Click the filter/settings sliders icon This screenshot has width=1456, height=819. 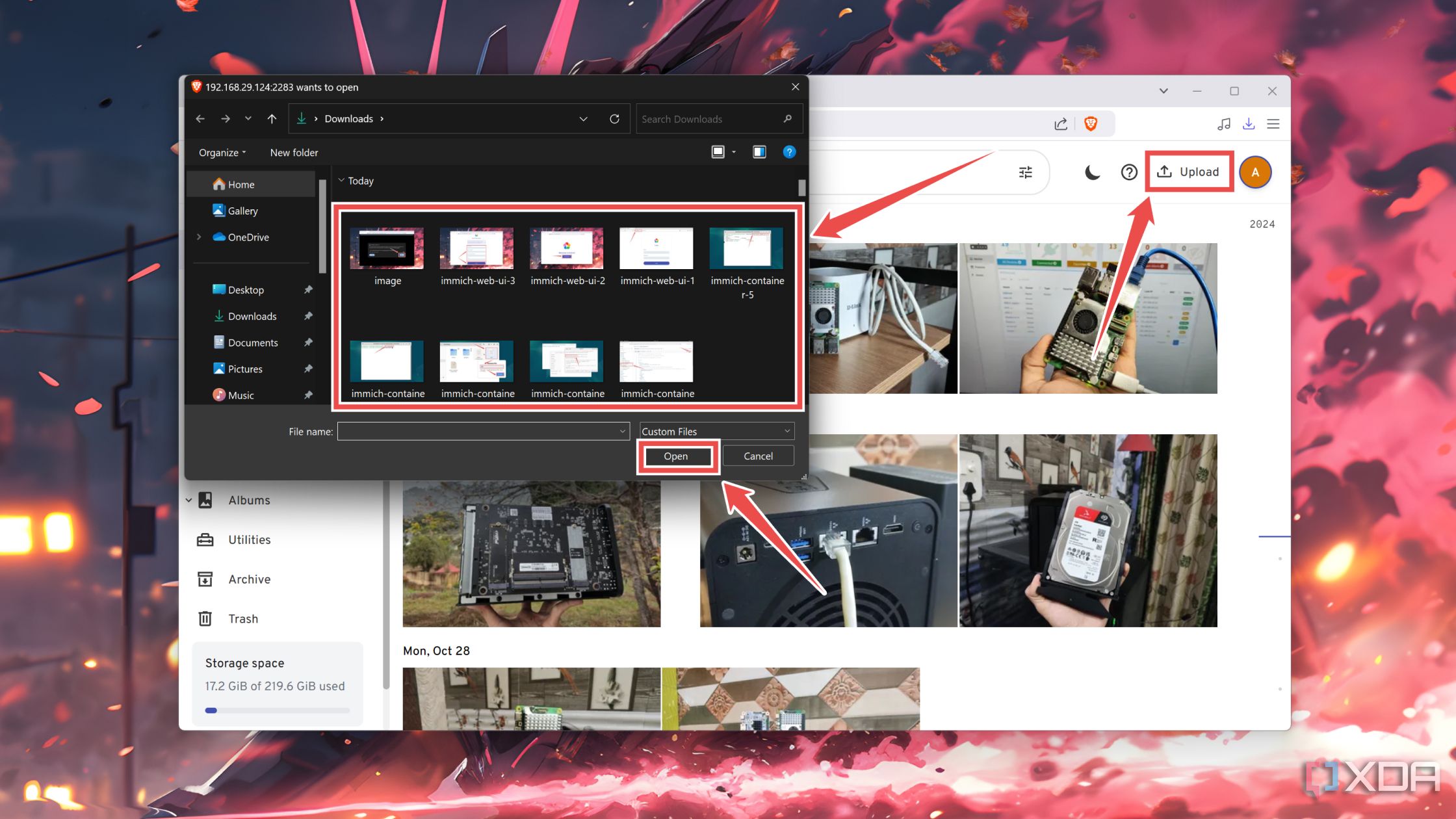pyautogui.click(x=1025, y=172)
